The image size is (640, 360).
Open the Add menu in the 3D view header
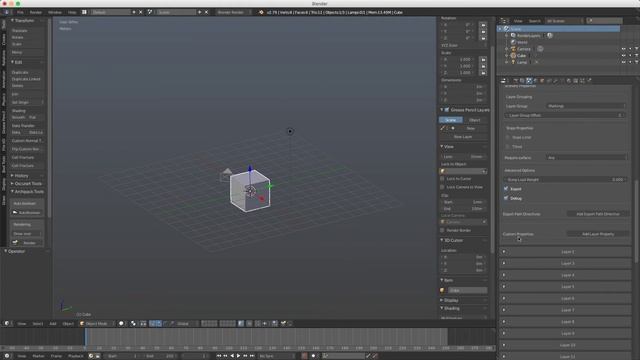coord(53,323)
